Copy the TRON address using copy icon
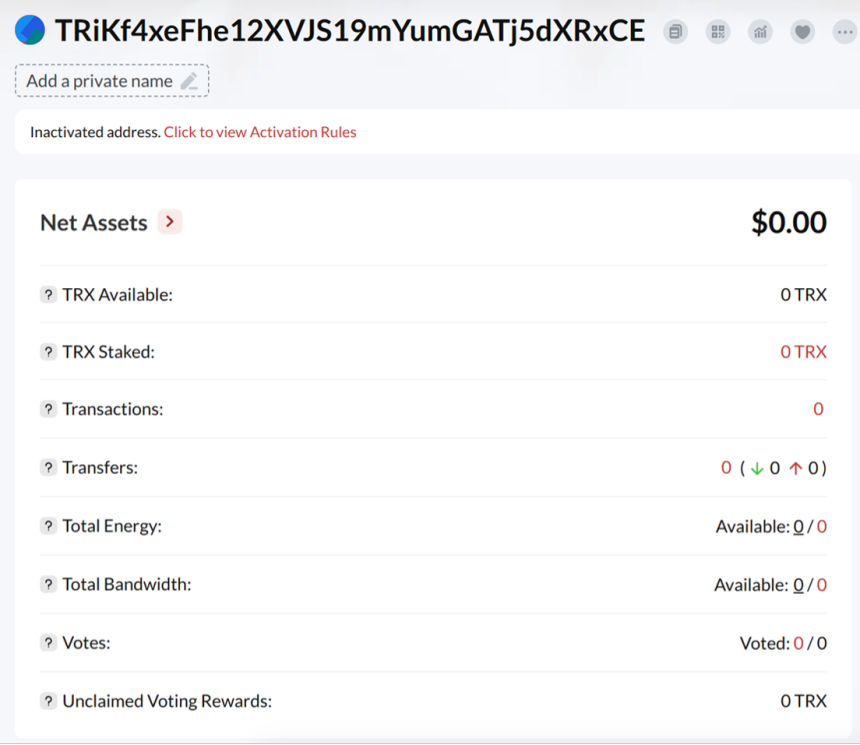 (677, 32)
